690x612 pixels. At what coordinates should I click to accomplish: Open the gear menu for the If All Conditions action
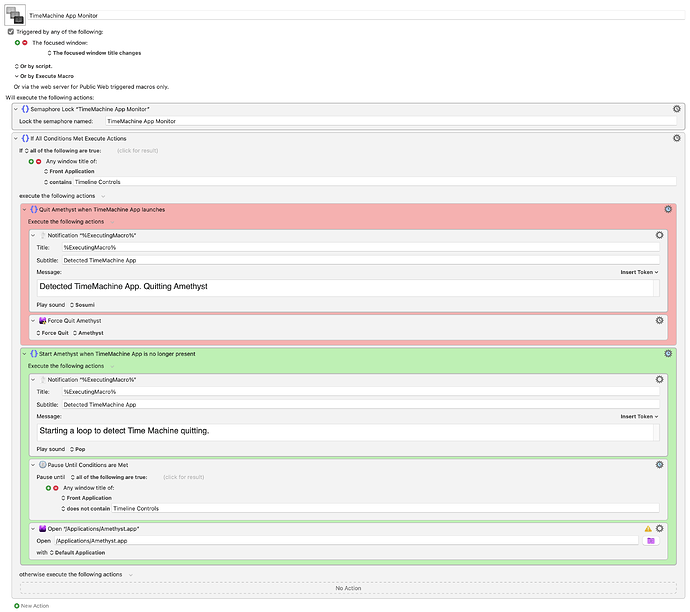676,138
